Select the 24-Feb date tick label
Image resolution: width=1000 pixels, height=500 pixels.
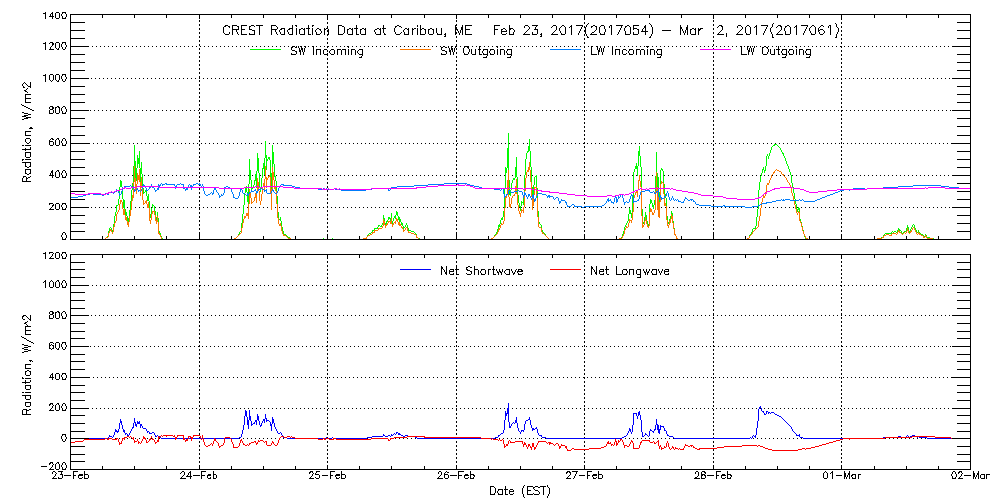point(200,477)
